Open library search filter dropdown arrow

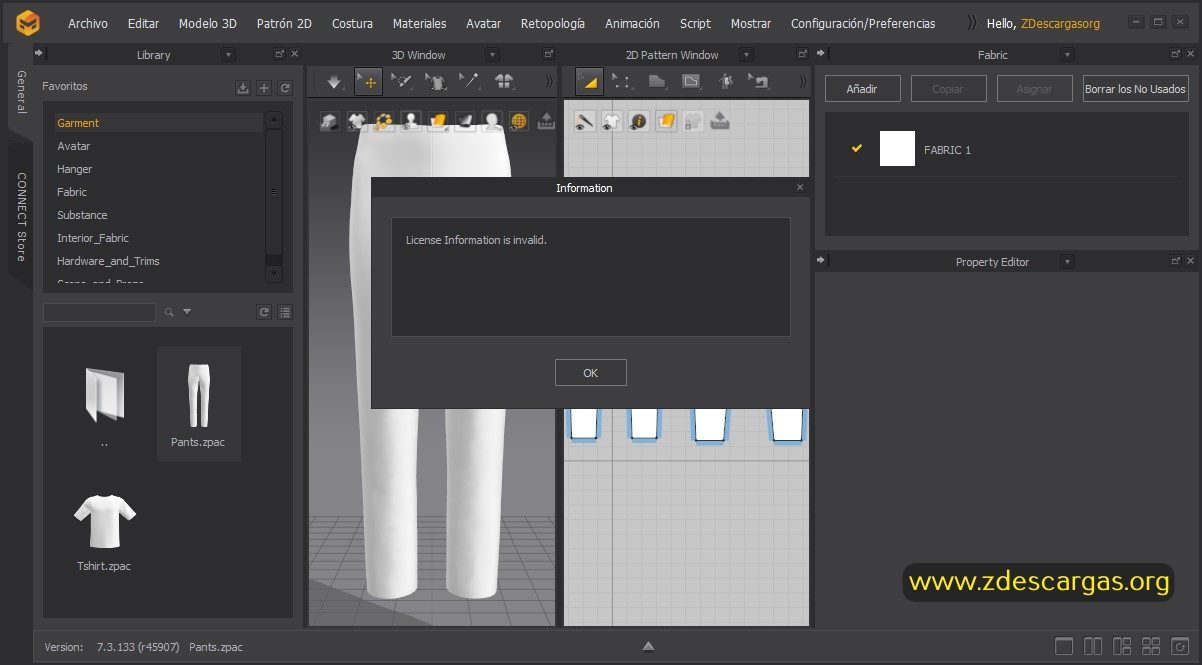click(x=187, y=312)
